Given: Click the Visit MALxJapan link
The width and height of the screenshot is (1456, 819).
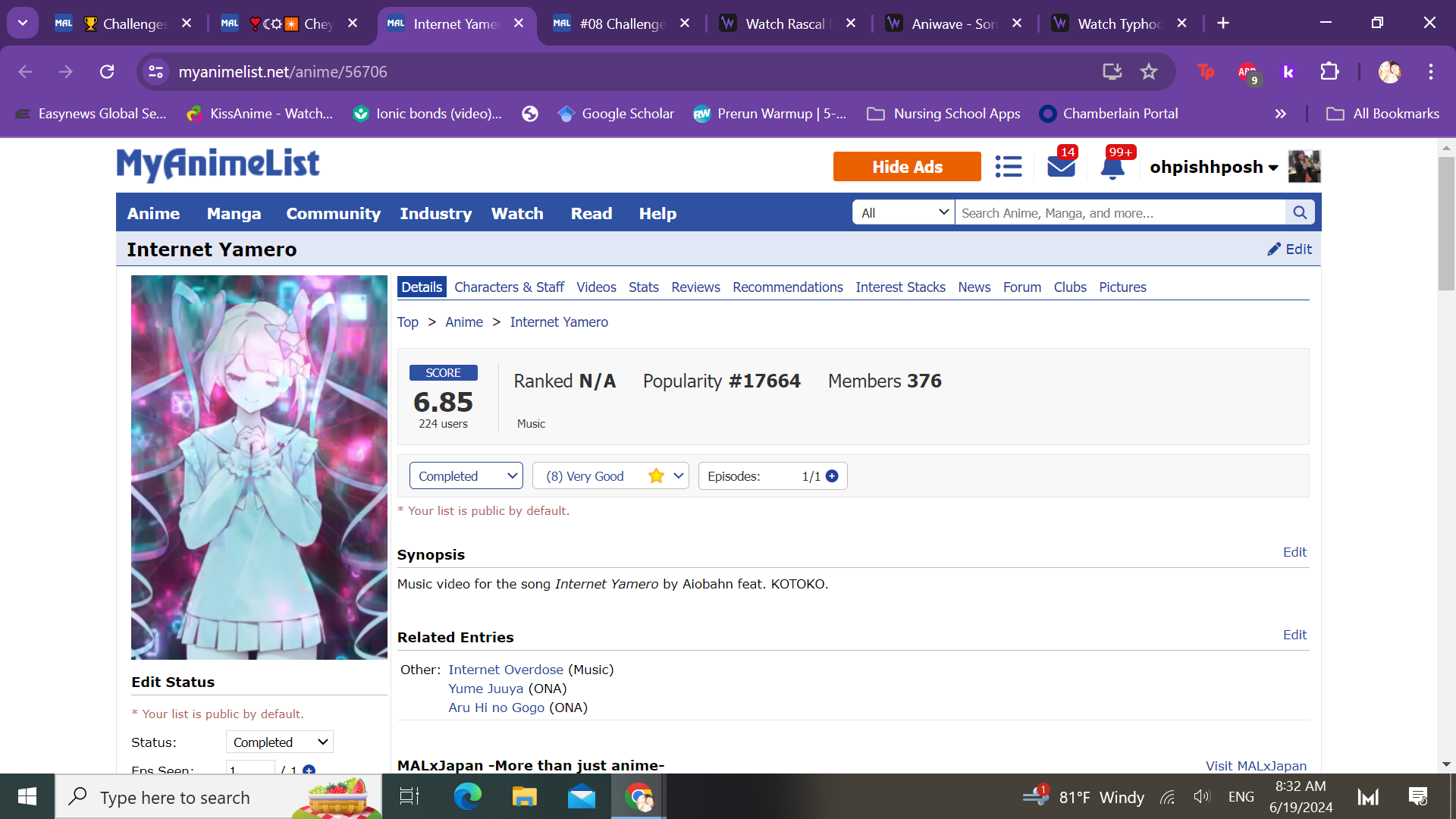Looking at the screenshot, I should [x=1256, y=766].
